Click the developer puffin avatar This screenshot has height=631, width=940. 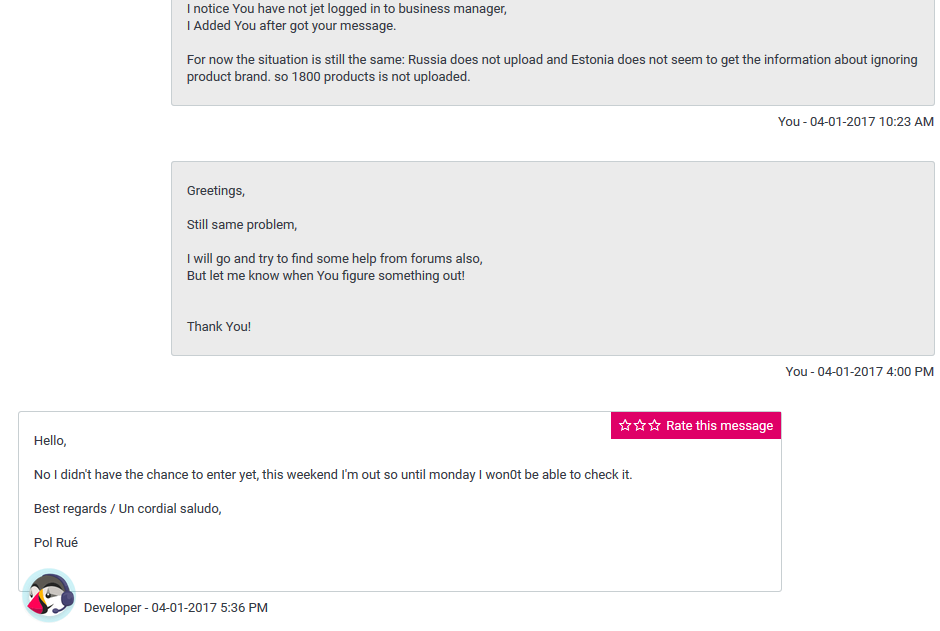tap(49, 595)
